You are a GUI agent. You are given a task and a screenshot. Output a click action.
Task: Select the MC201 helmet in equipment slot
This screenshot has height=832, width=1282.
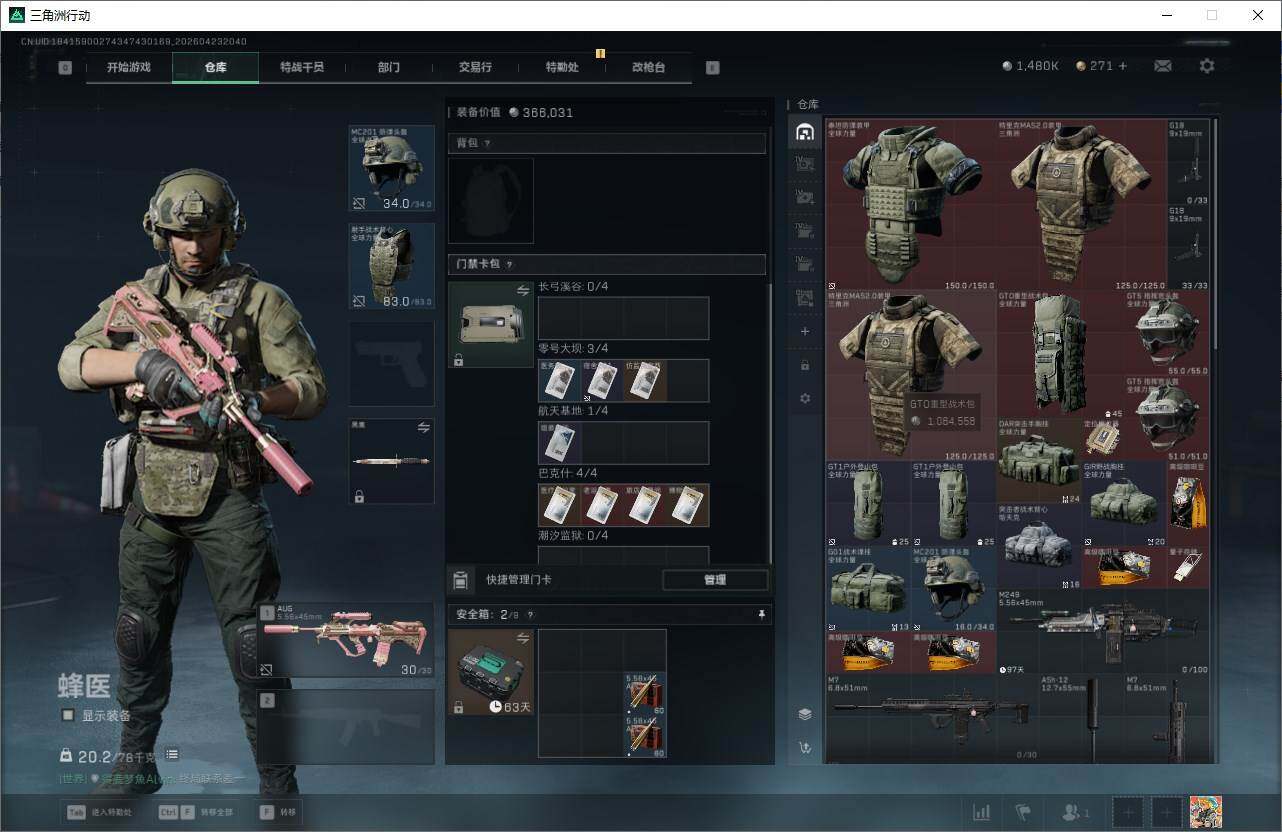click(391, 168)
